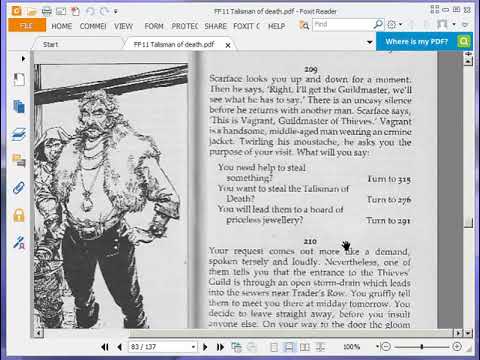Click the create PDF from clipboard icon
480x360 pixels.
coord(76,12)
